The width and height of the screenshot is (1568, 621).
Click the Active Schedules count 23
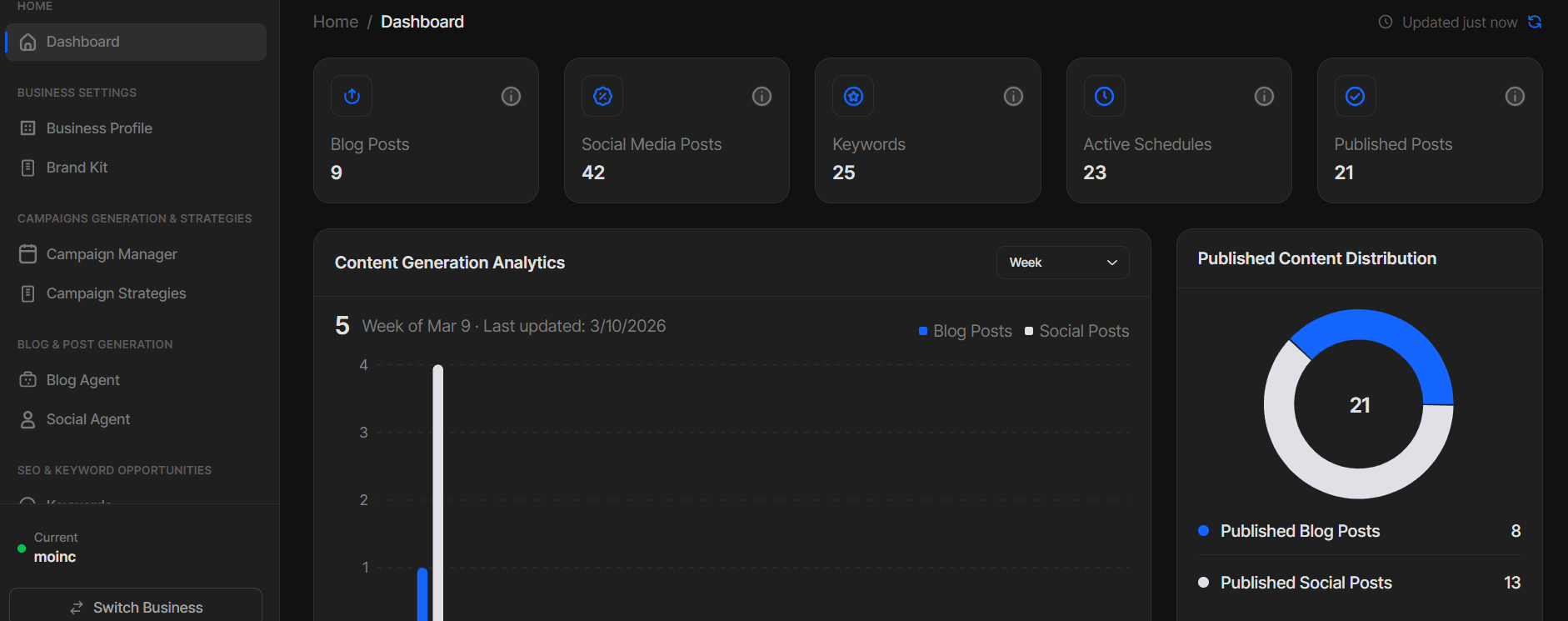[x=1095, y=173]
